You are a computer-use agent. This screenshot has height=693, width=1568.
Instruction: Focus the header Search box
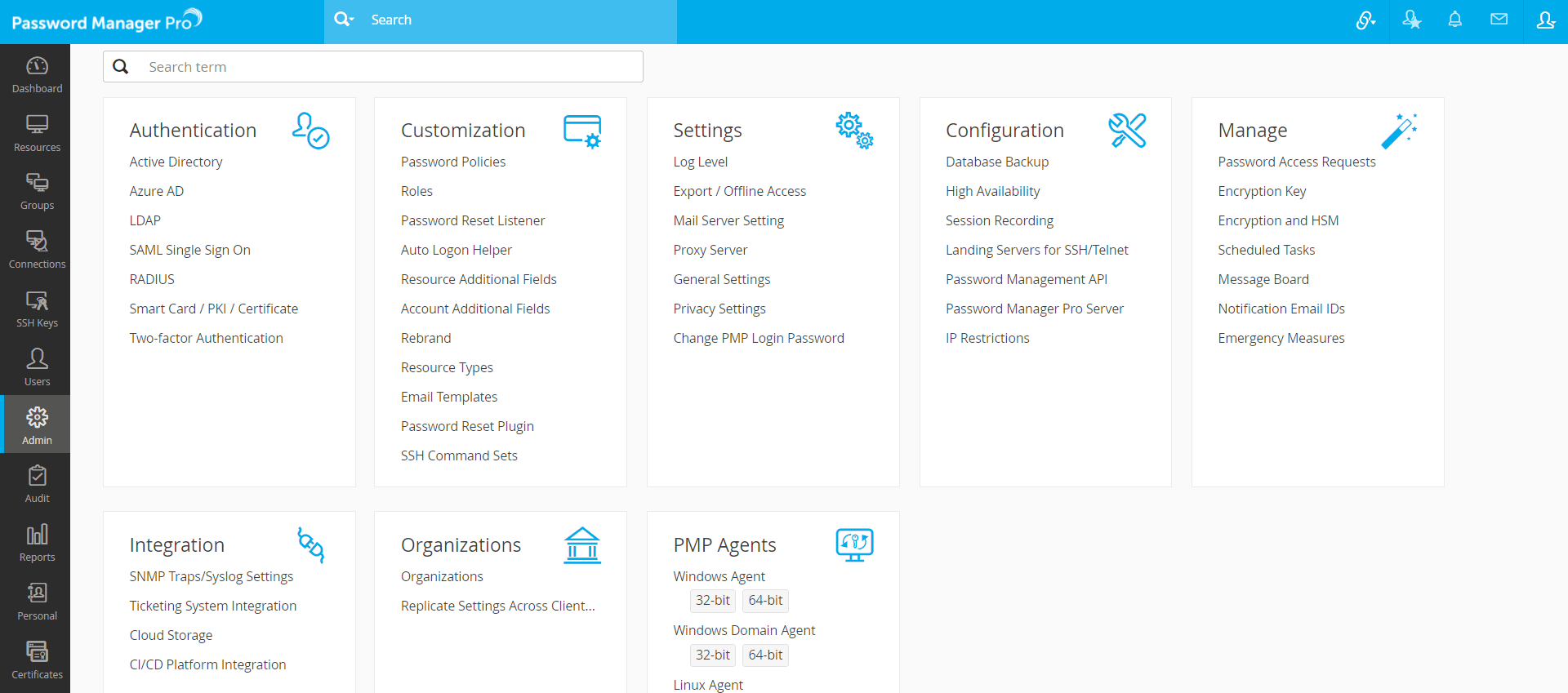point(521,20)
